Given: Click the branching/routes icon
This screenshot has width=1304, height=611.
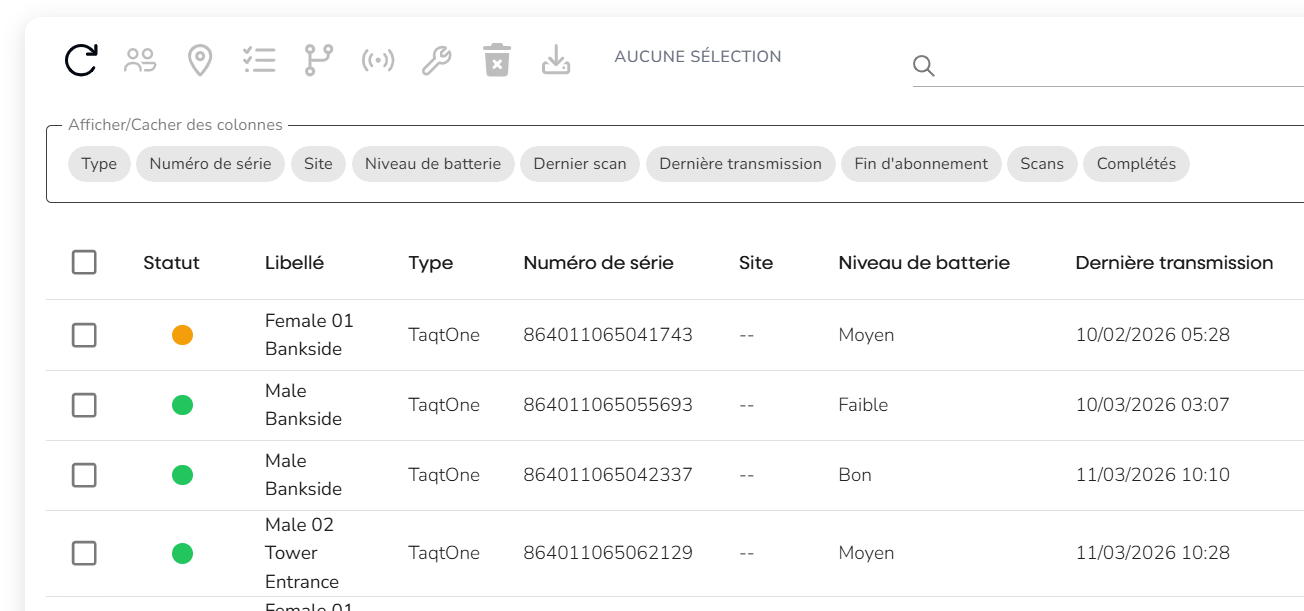Looking at the screenshot, I should pyautogui.click(x=318, y=59).
